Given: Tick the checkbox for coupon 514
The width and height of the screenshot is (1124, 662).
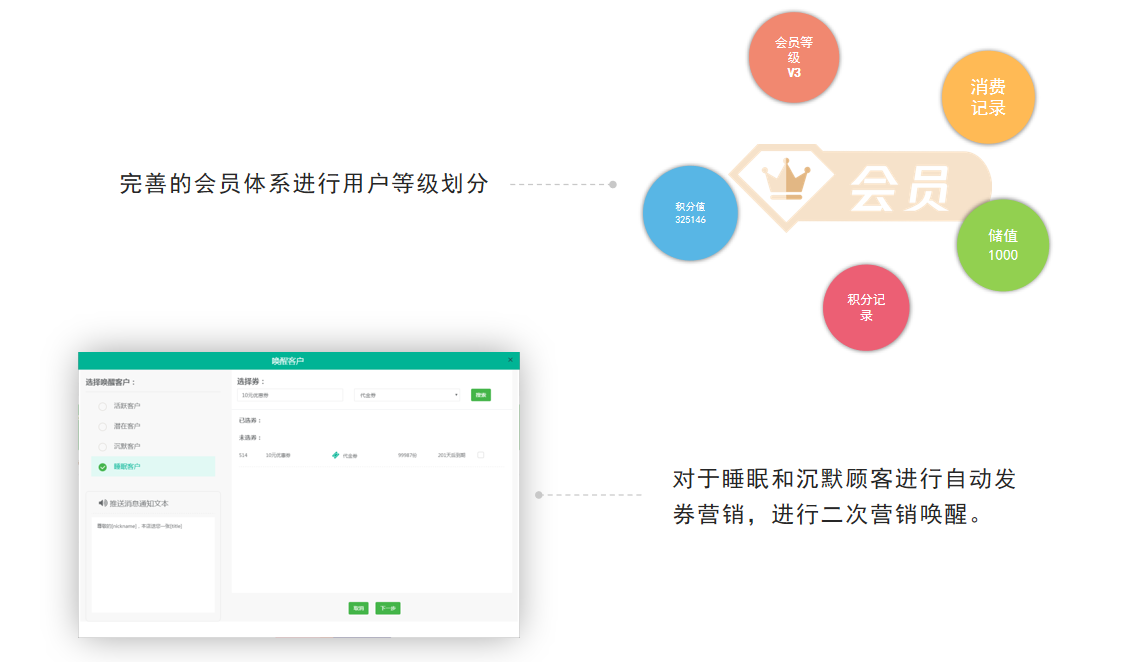Looking at the screenshot, I should click(x=481, y=455).
